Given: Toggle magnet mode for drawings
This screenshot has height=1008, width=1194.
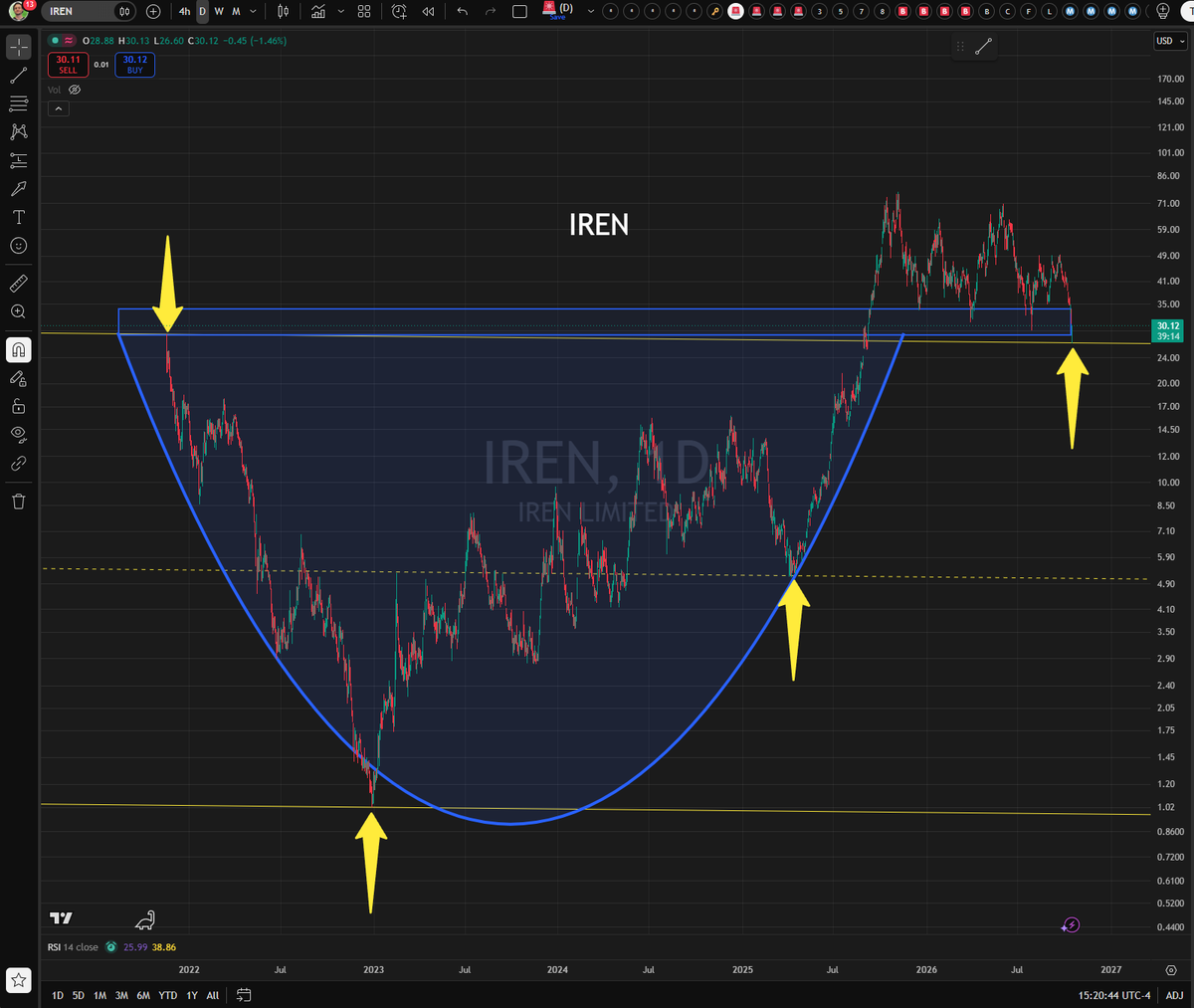Looking at the screenshot, I should click(x=19, y=350).
